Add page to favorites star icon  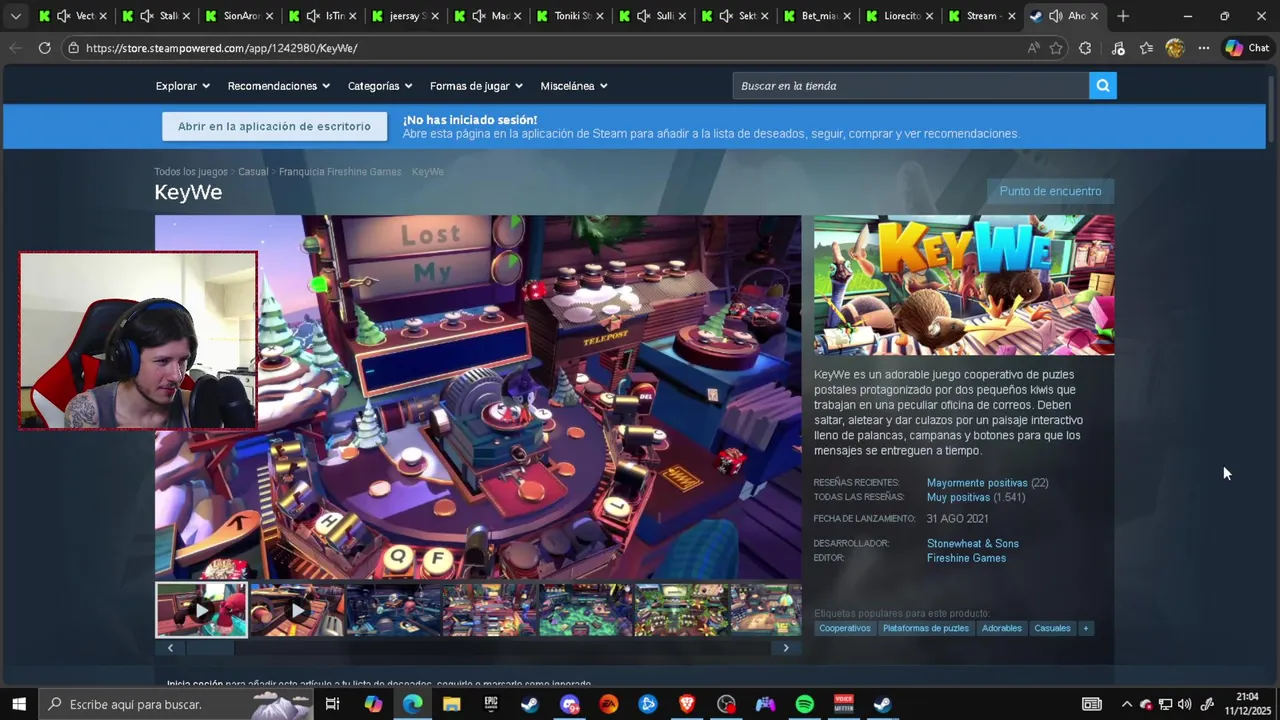(x=1056, y=48)
